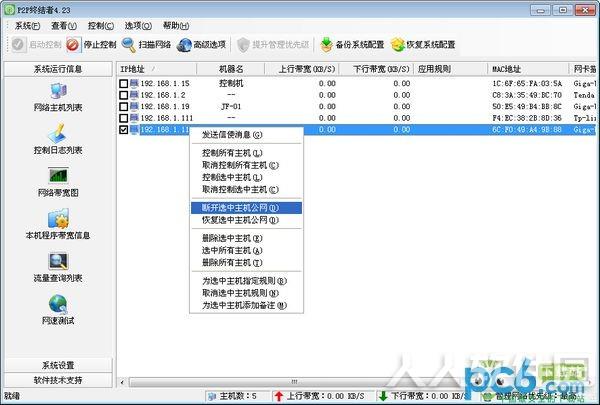Collapse the 系统运行信息 sidebar header
Screen dimensions: 600x405
click(x=58, y=69)
